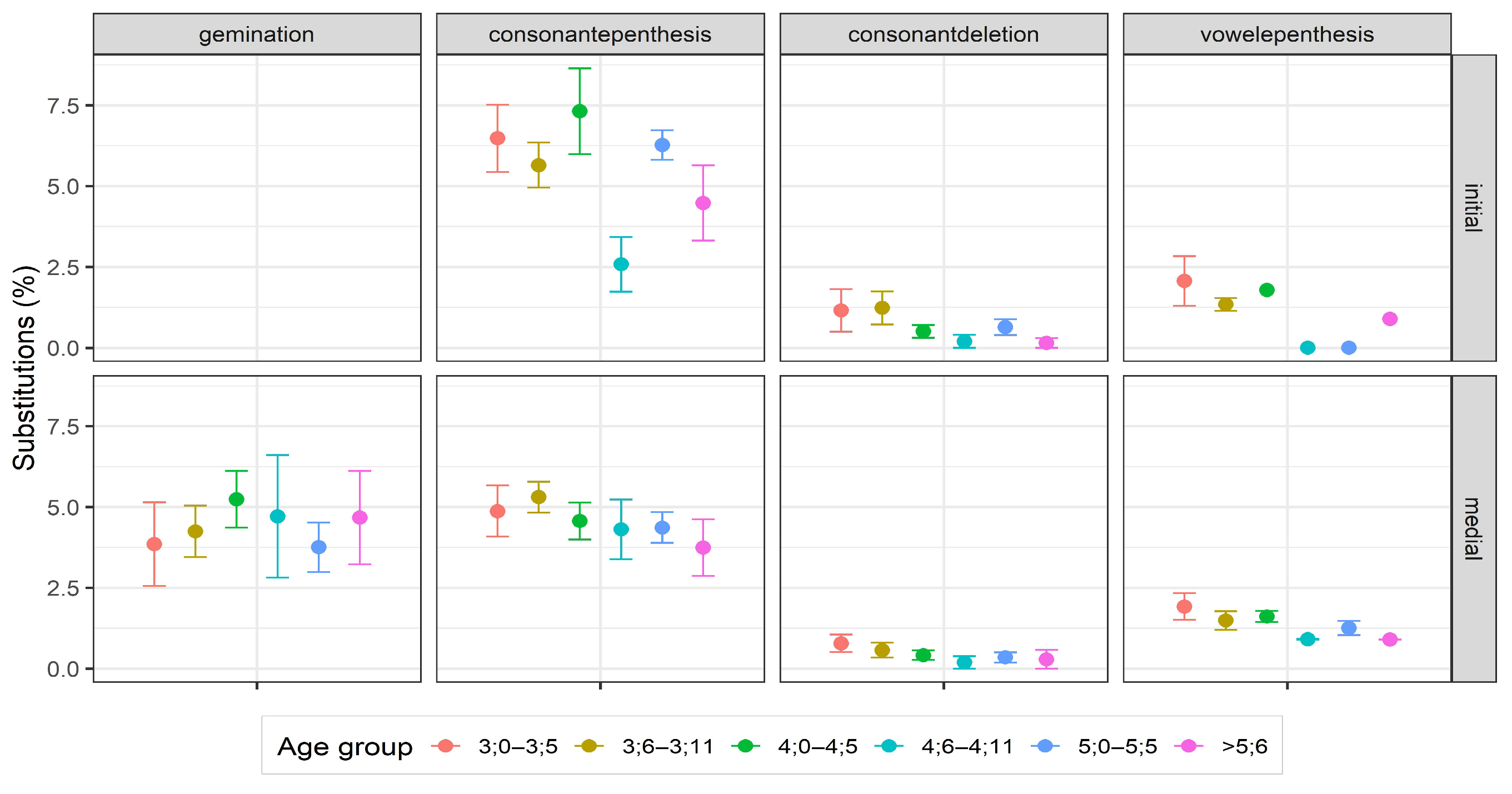Click the red 3;0–3;5 legend marker
Image resolution: width=1512 pixels, height=794 pixels.
point(446,746)
